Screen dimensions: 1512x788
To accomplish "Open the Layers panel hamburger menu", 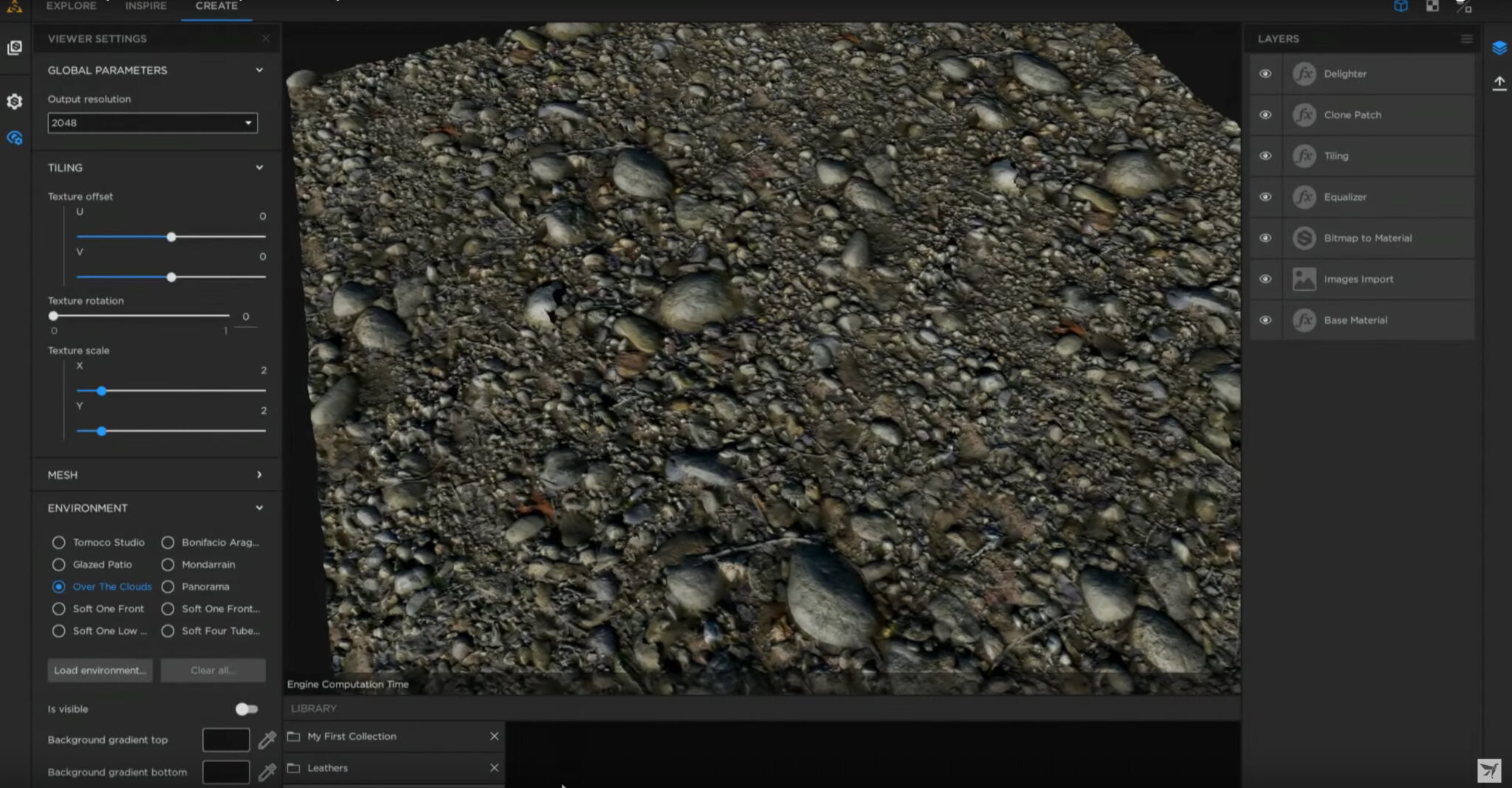I will [1466, 39].
